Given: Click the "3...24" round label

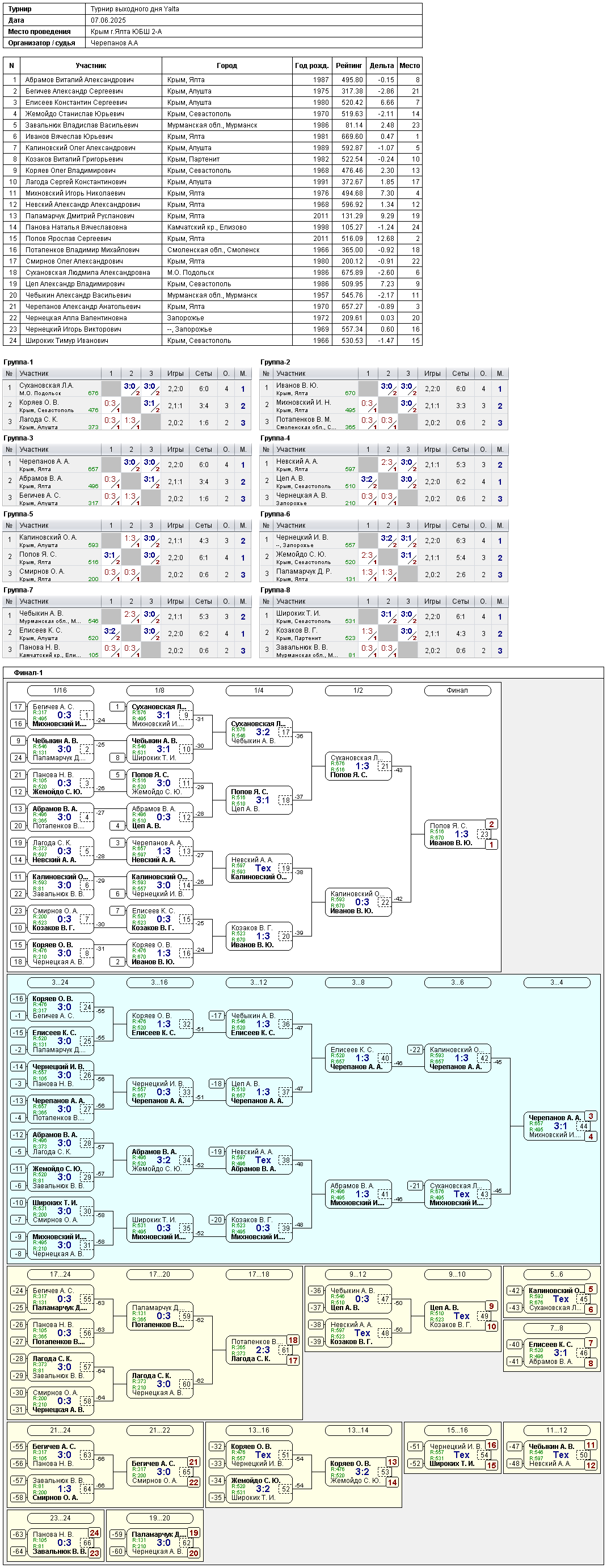Looking at the screenshot, I should [60, 982].
